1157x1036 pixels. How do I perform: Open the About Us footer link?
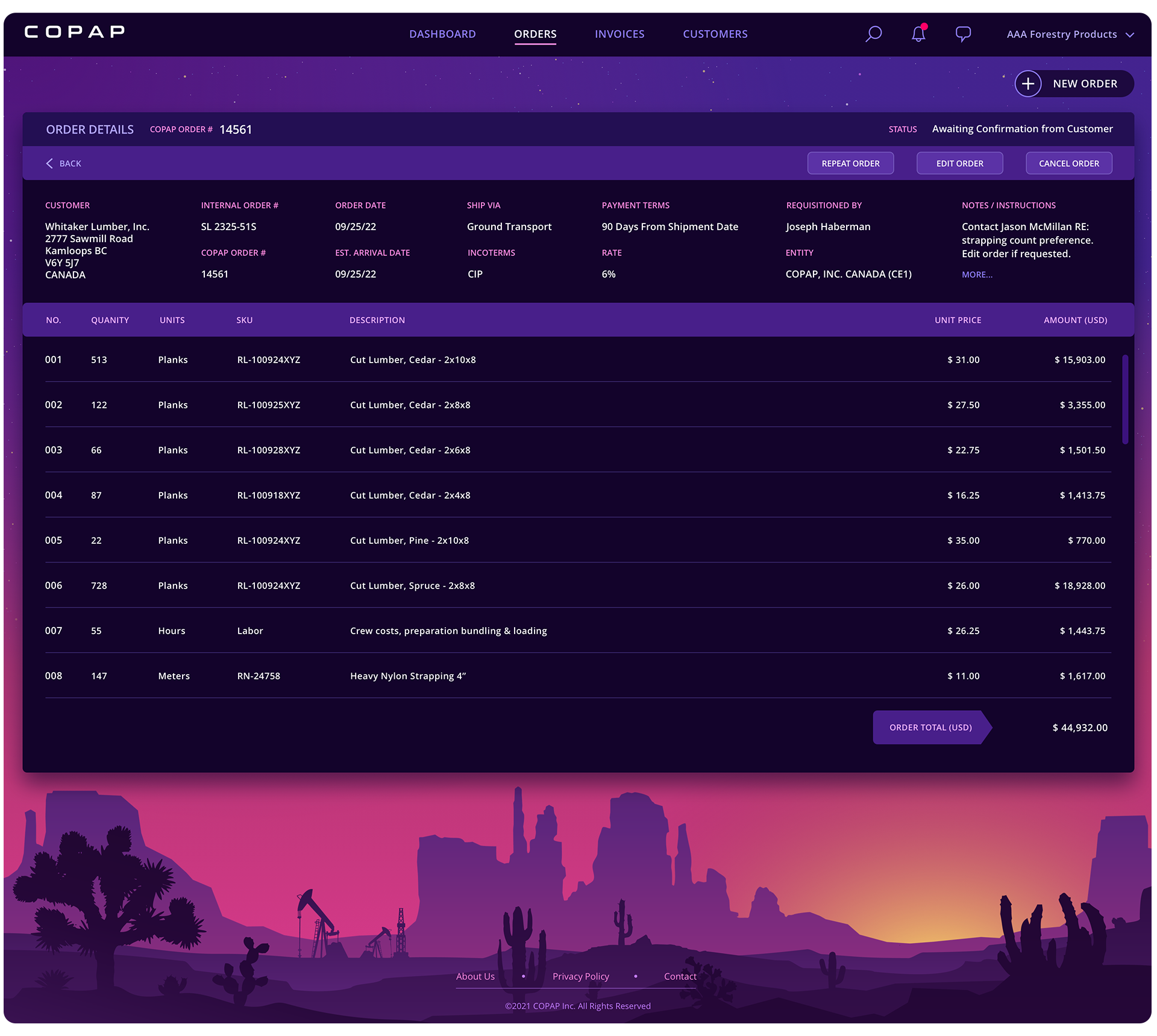(x=475, y=976)
